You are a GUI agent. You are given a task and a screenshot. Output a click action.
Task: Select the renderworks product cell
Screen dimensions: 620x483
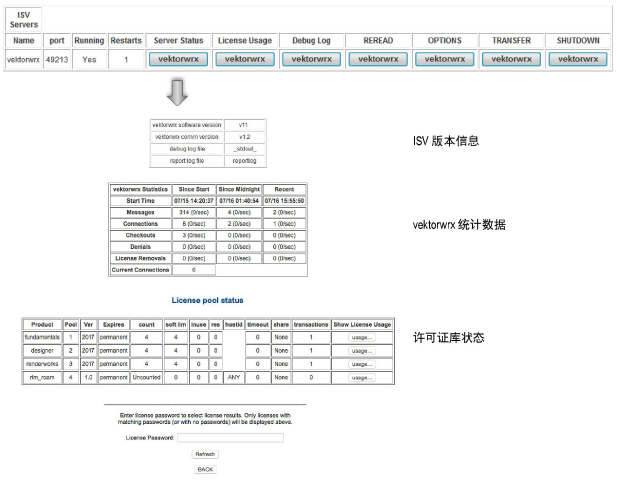pyautogui.click(x=42, y=364)
